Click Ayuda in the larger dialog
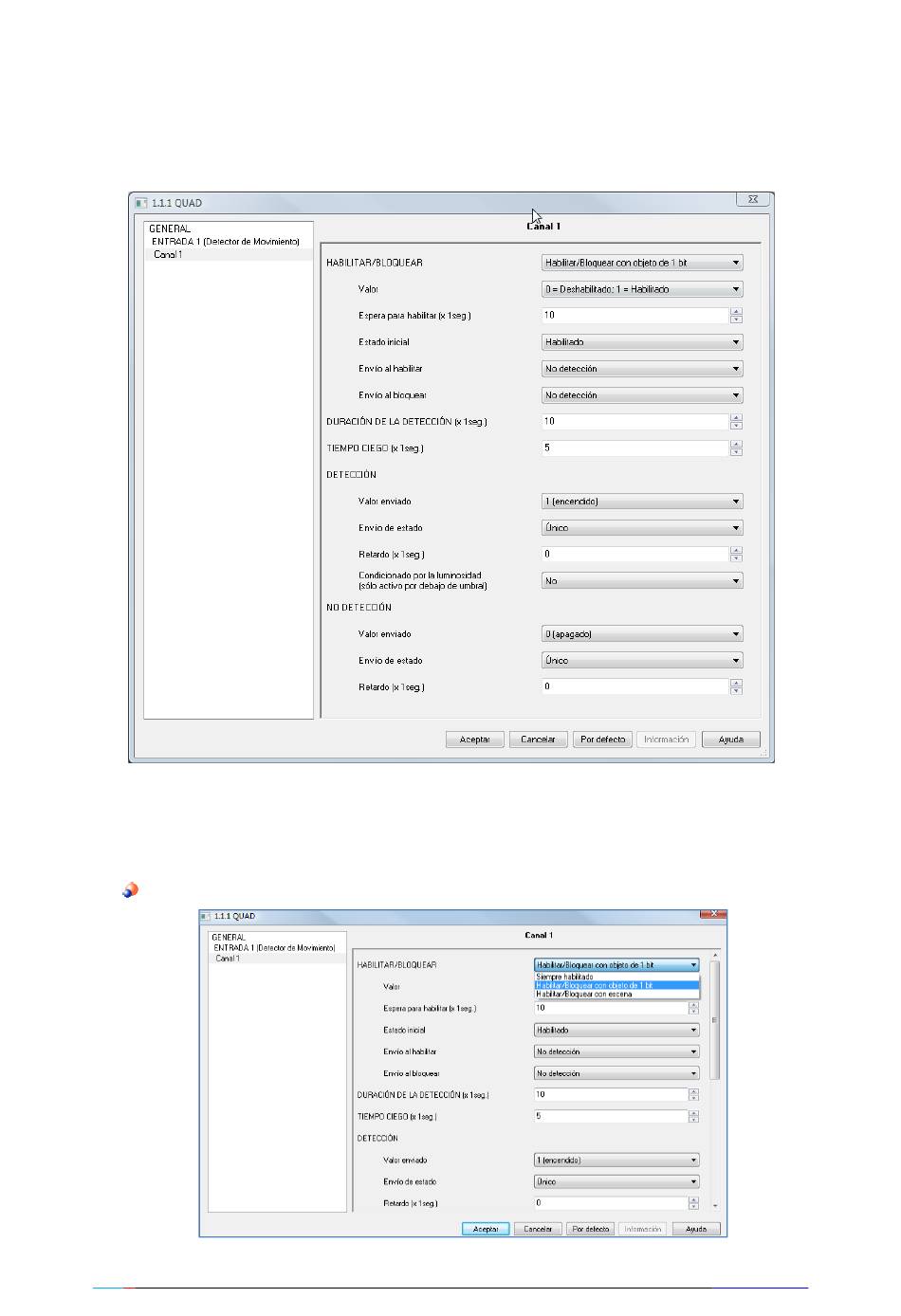This screenshot has height=1316, width=901. pos(731,740)
